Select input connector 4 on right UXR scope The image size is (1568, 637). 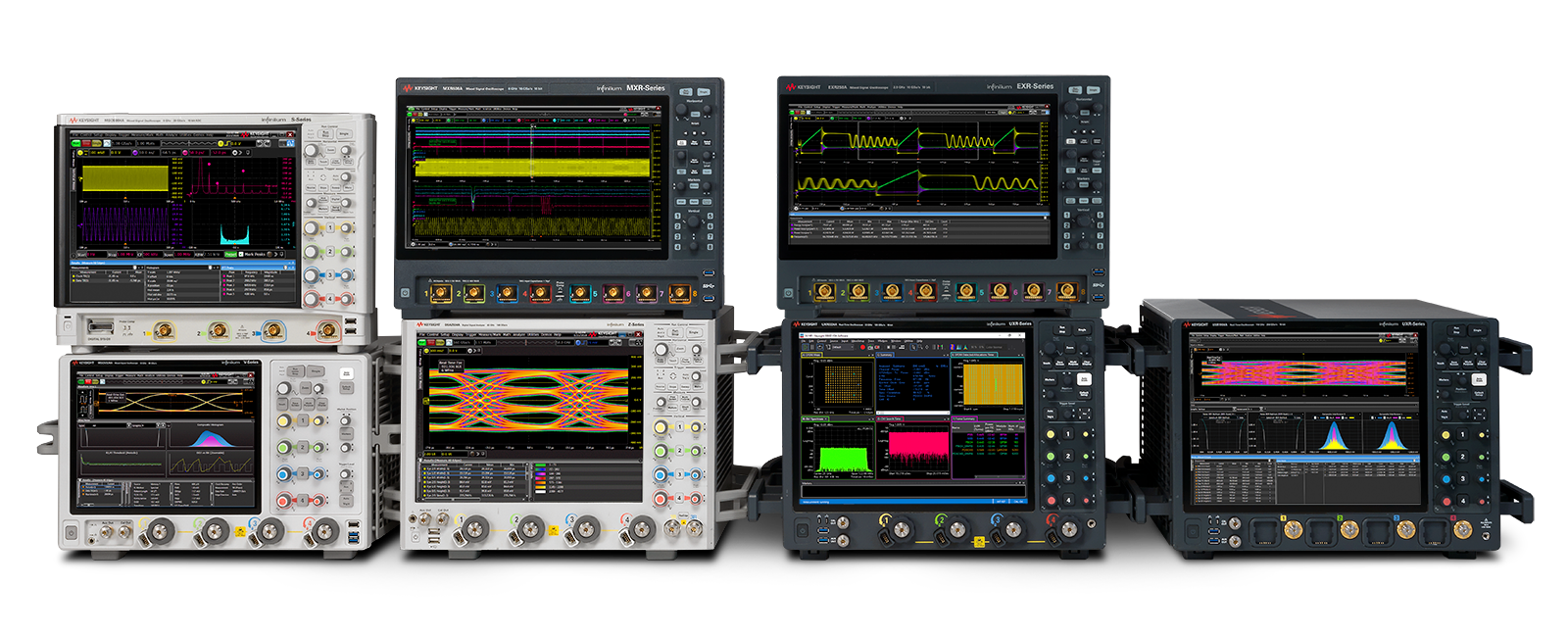pos(1462,530)
